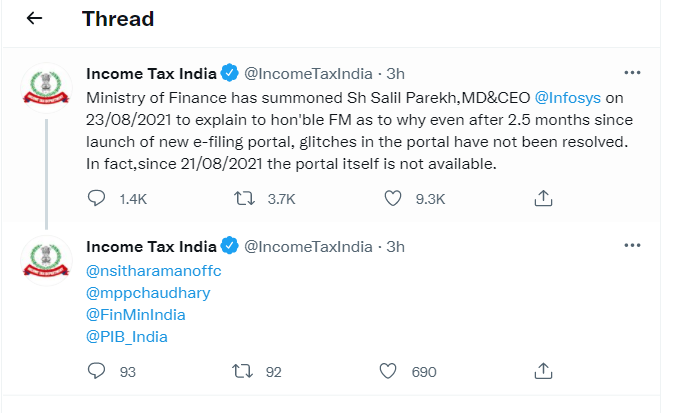Click the Income Tax India avatar on second tweet
The width and height of the screenshot is (683, 413).
pos(45,262)
